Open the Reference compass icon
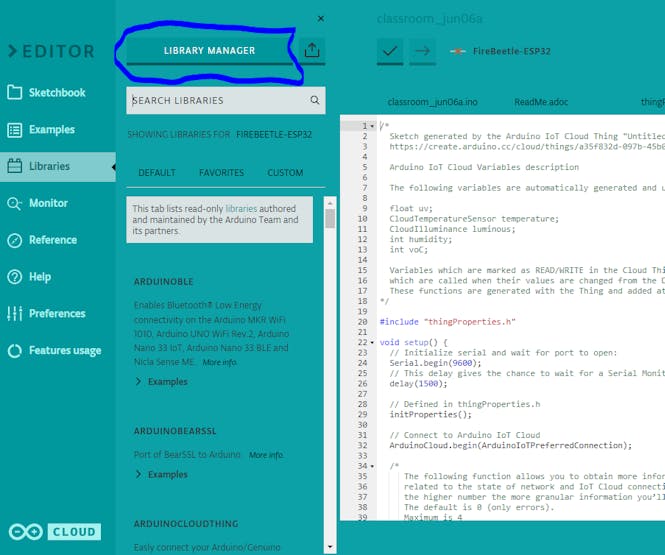The width and height of the screenshot is (665, 555). coord(15,240)
